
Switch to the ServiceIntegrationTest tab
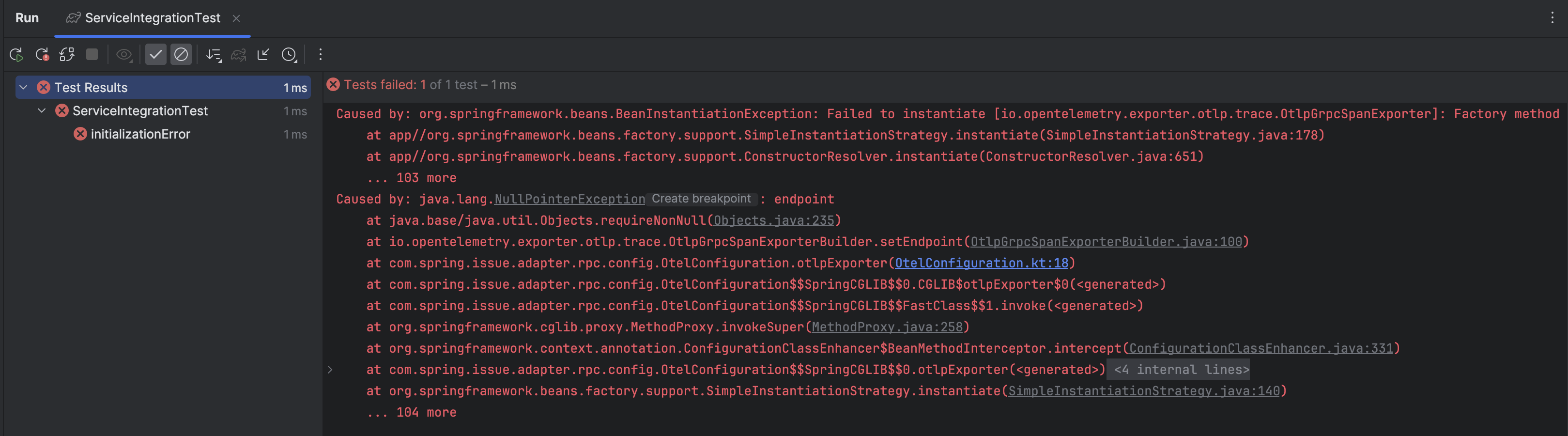[152, 17]
